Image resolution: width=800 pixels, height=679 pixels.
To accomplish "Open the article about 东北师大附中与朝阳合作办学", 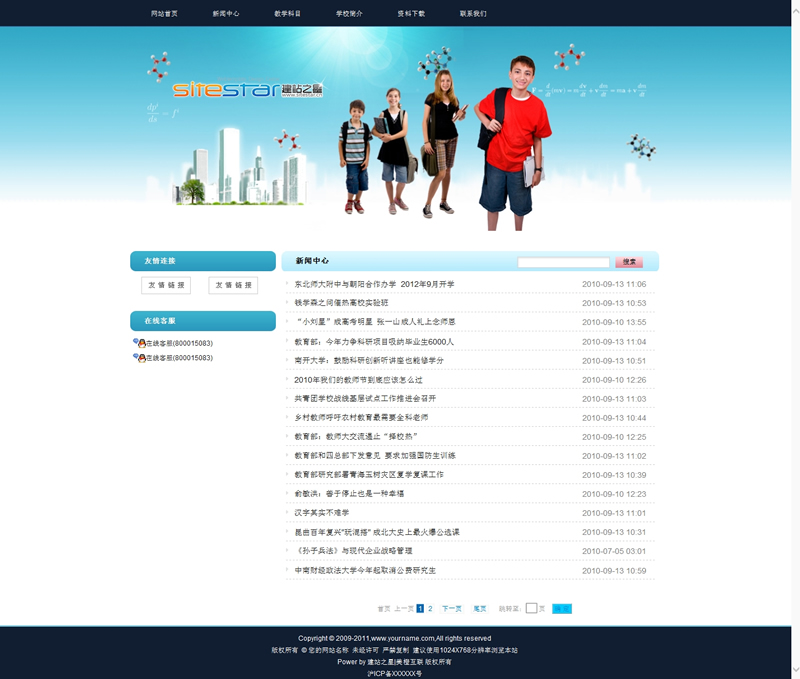I will 374,284.
